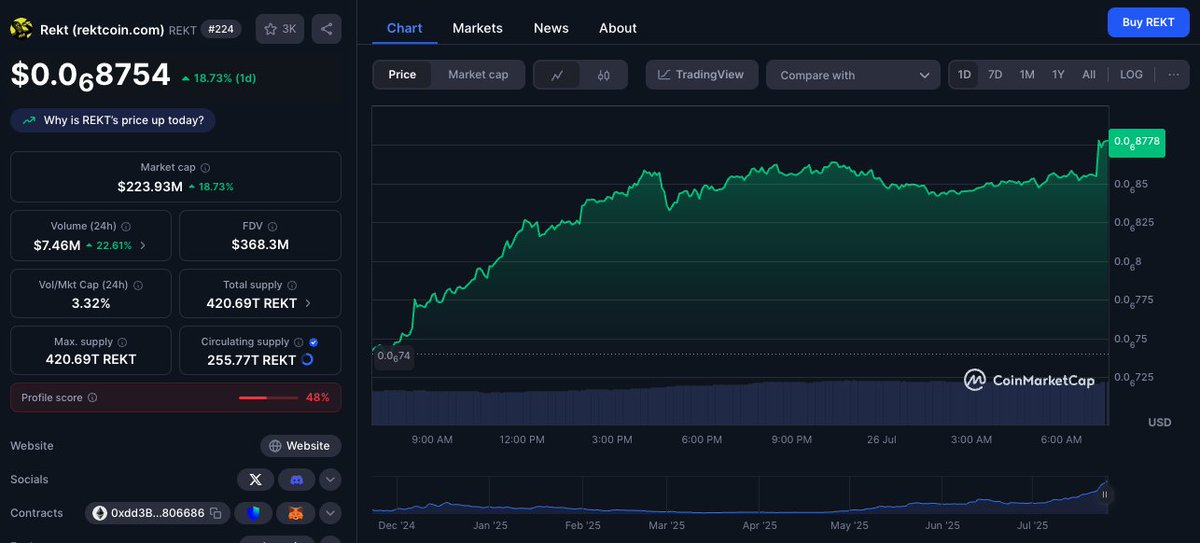Switch to the About tab
Image resolution: width=1200 pixels, height=543 pixels.
[618, 28]
